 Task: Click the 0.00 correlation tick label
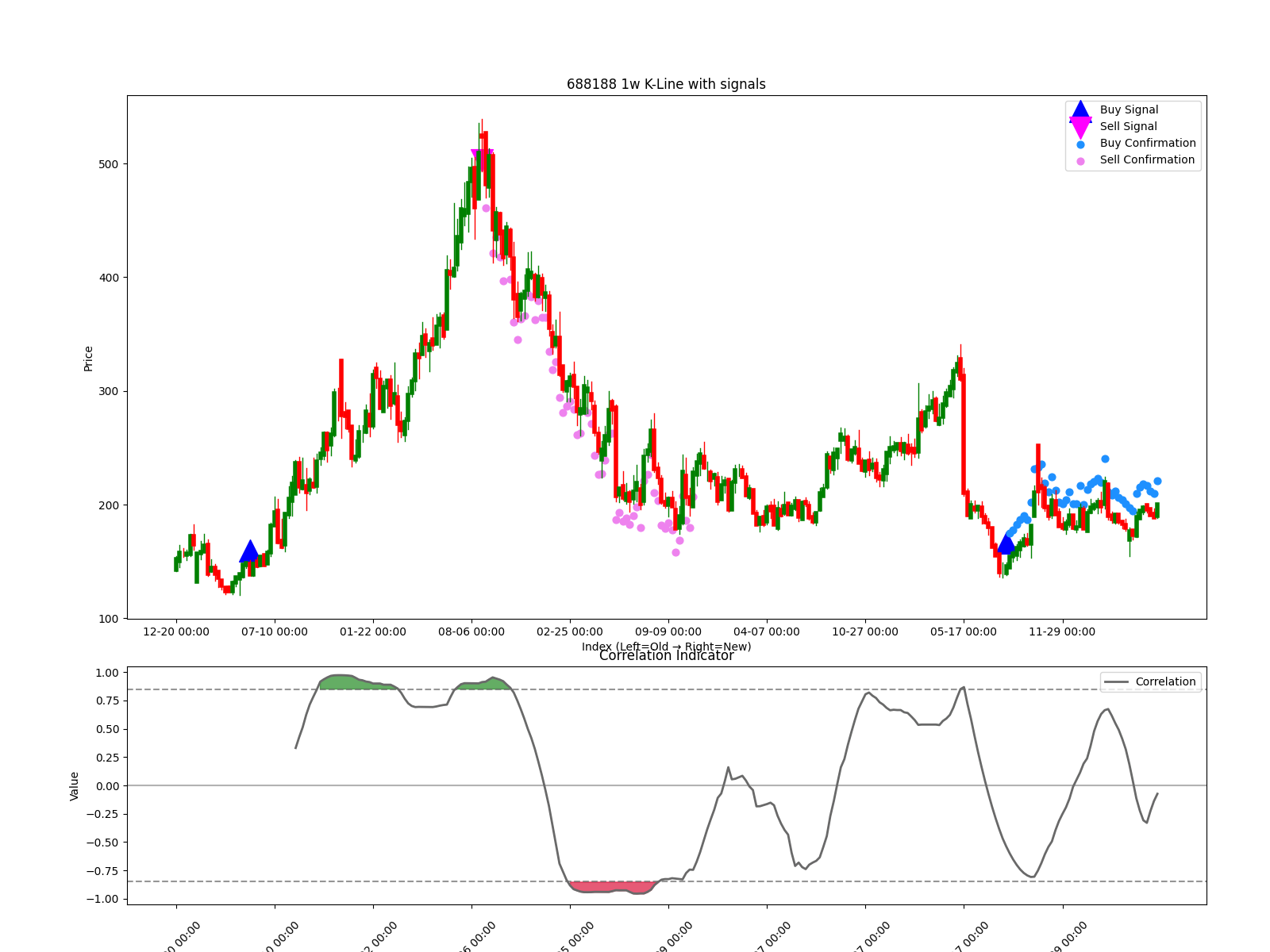tap(106, 786)
